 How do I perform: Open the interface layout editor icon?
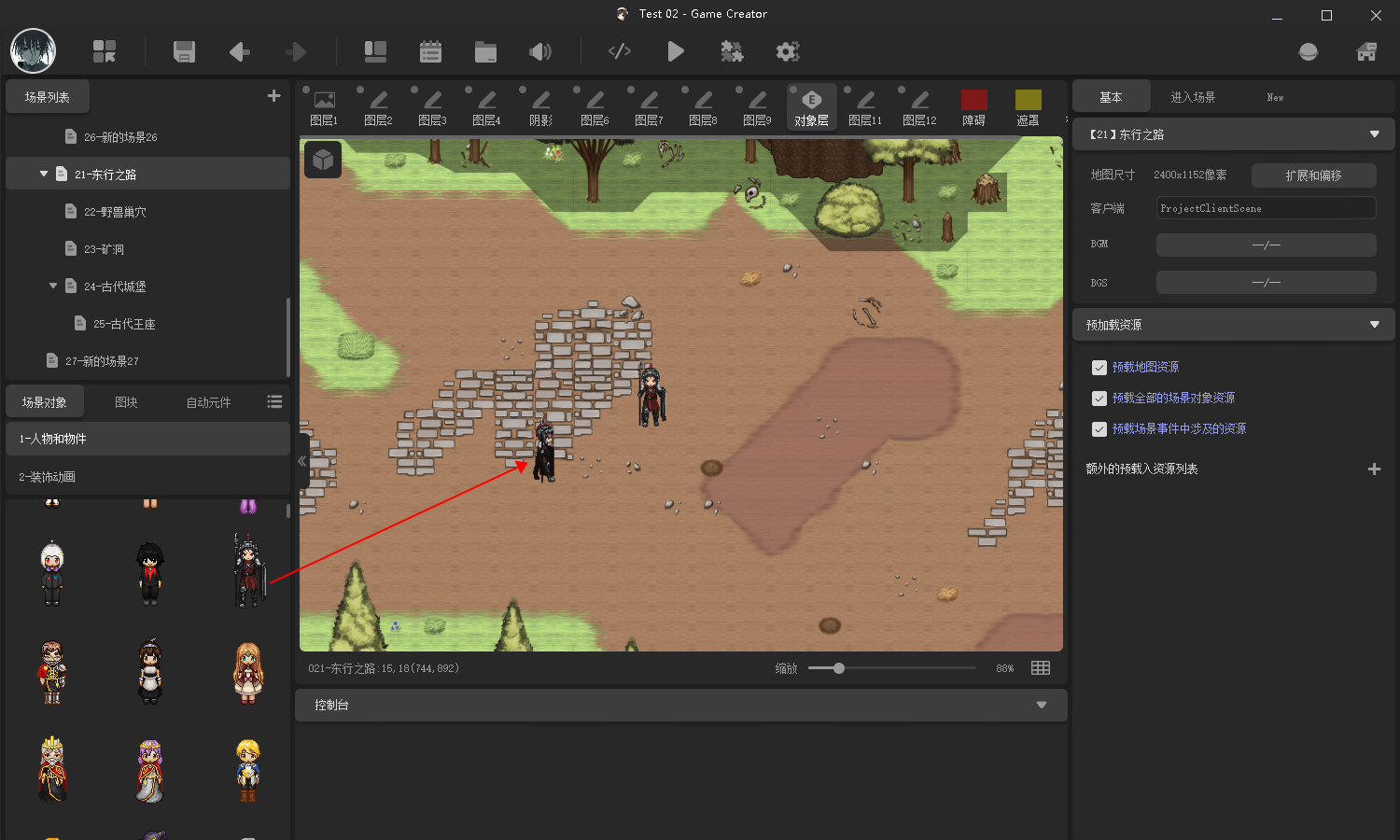click(375, 51)
